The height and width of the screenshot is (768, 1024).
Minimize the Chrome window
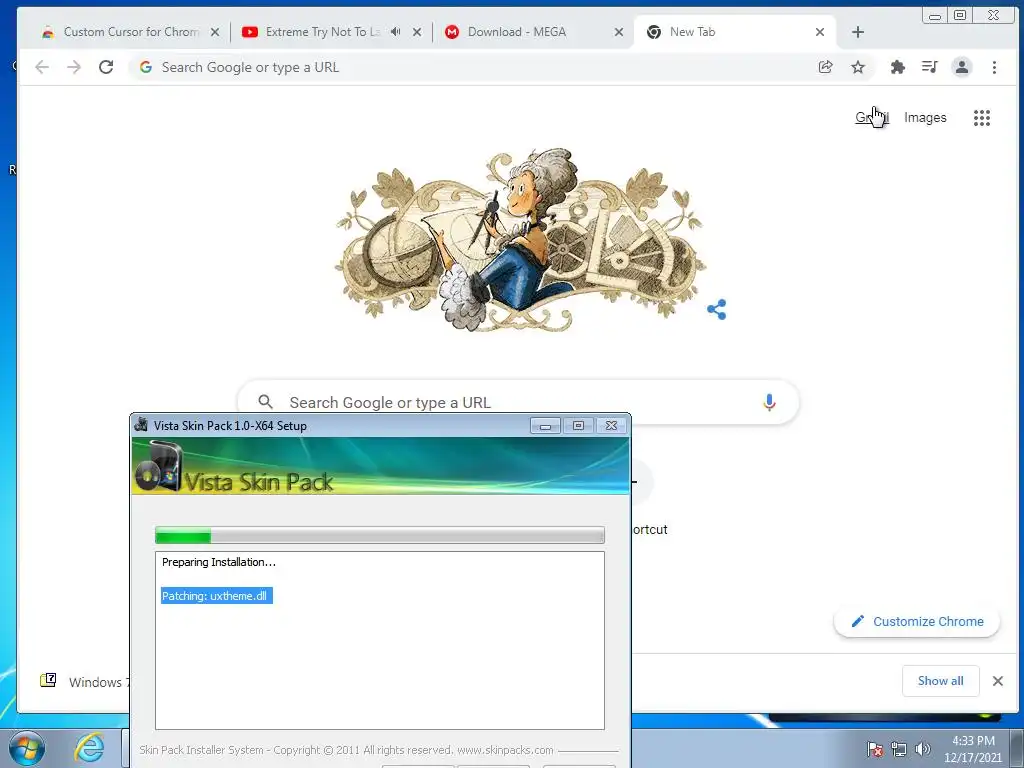(935, 15)
